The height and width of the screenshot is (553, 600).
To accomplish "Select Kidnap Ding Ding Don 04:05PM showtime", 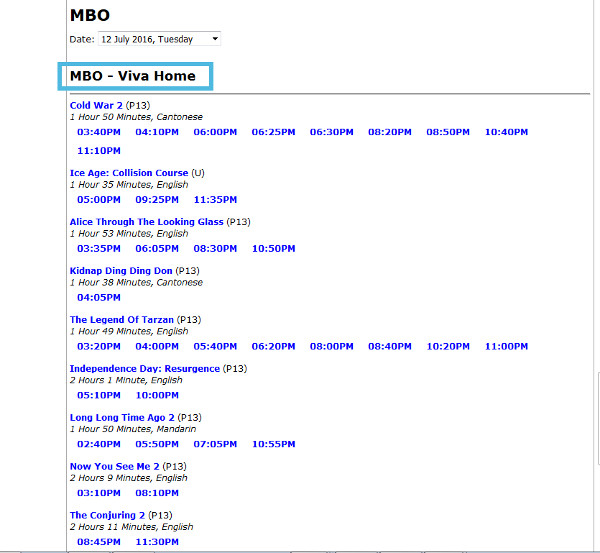I will tap(99, 298).
